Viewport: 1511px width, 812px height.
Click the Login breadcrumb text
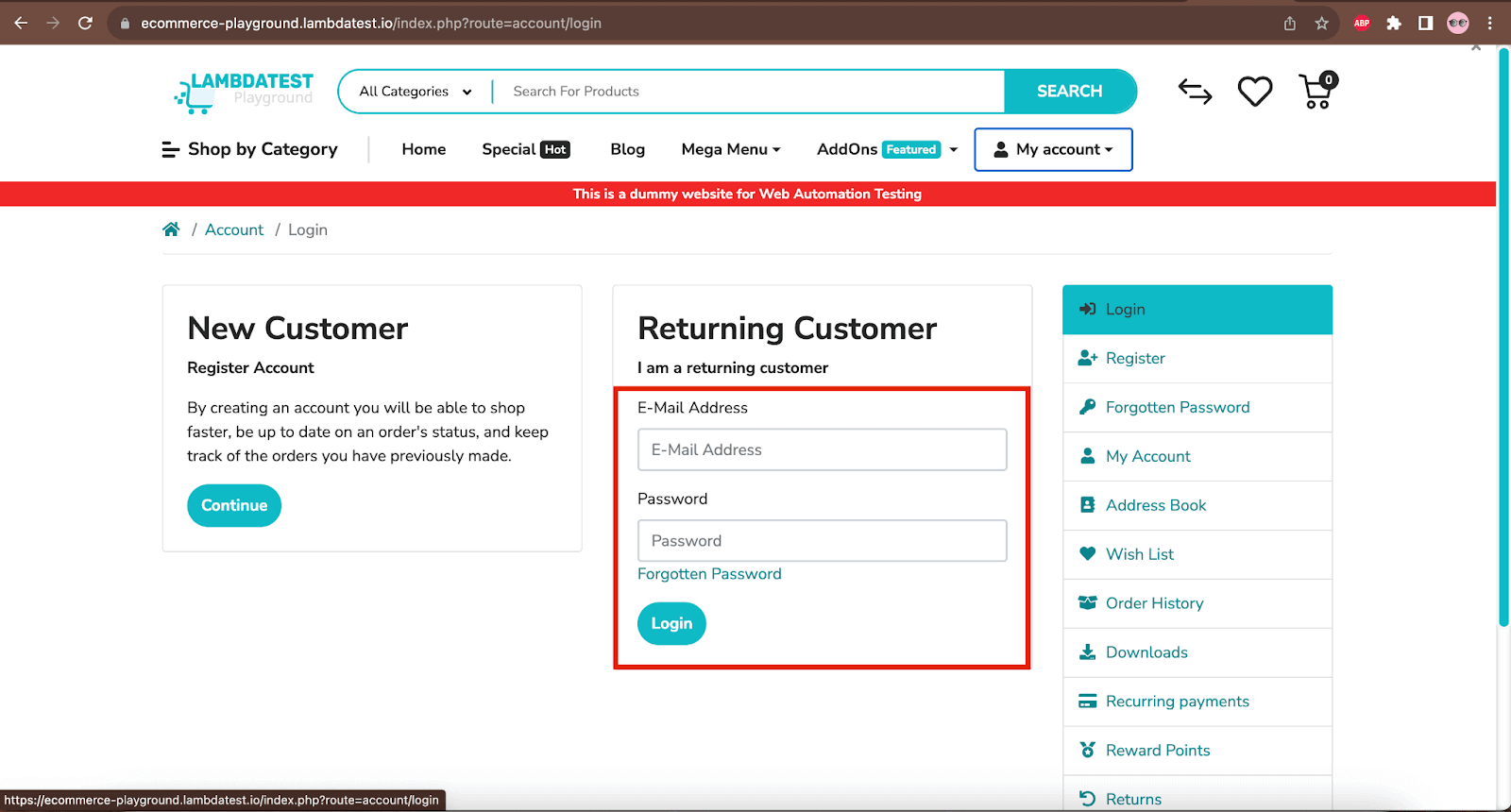click(x=308, y=229)
